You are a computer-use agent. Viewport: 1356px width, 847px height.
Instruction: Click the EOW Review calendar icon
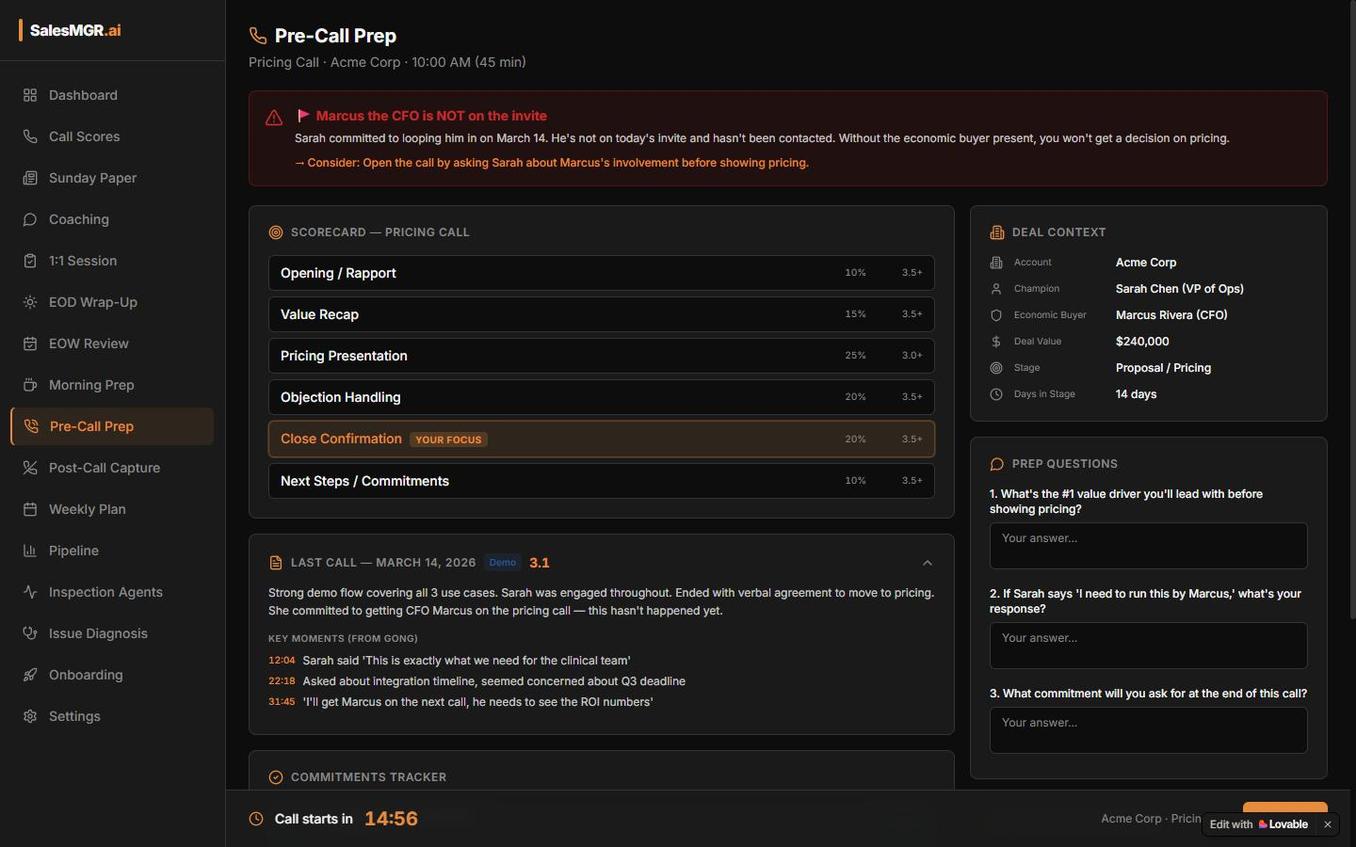point(30,344)
